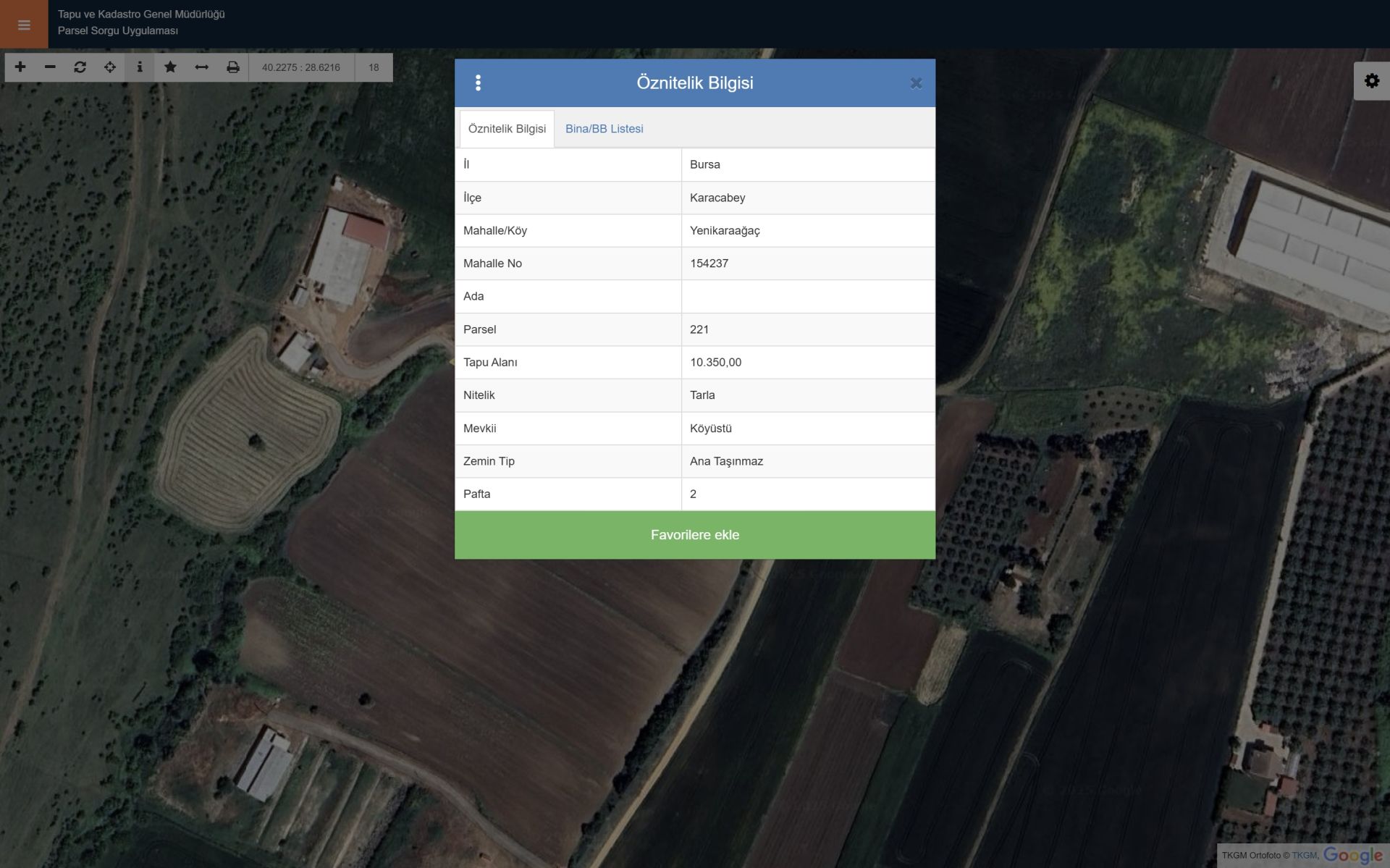Activate the locate-me crosshair tool
Viewport: 1390px width, 868px height.
pyautogui.click(x=110, y=67)
